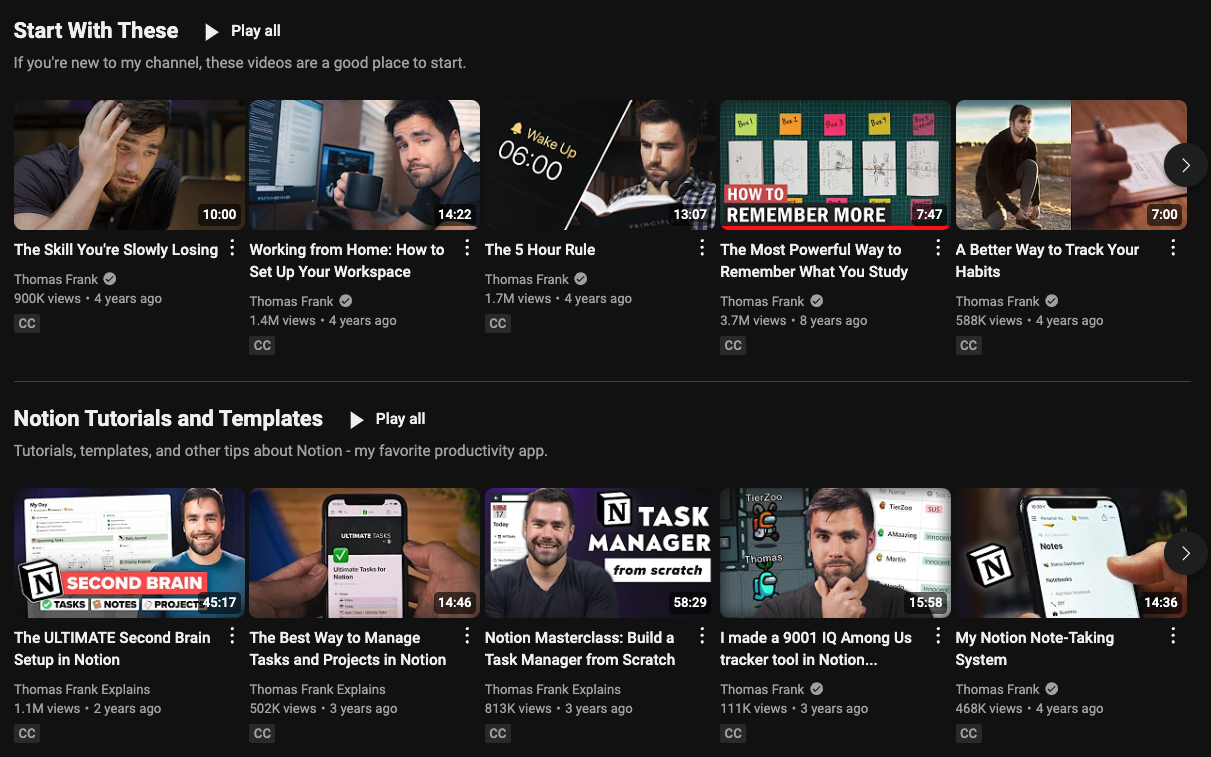Open the Start With These playlist title
1211x757 pixels.
pyautogui.click(x=96, y=31)
